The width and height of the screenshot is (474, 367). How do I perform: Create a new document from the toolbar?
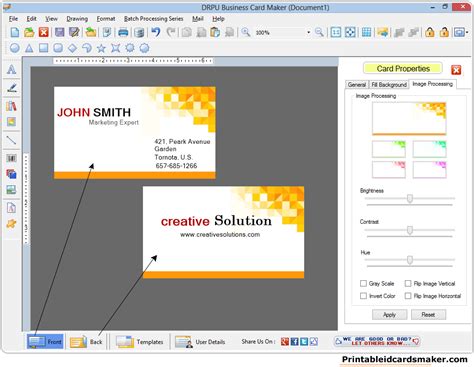point(15,32)
